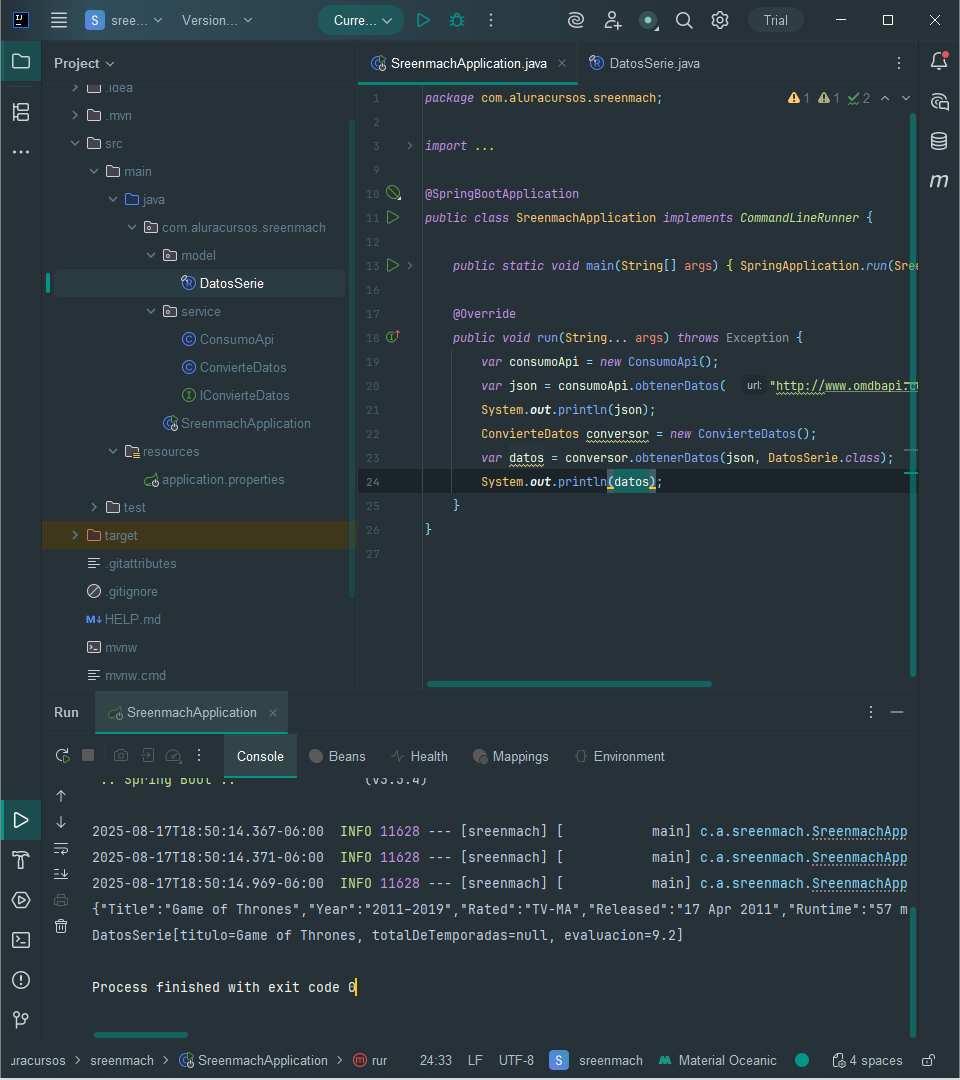960x1080 pixels.
Task: Start debugging with the bug icon
Action: click(457, 20)
